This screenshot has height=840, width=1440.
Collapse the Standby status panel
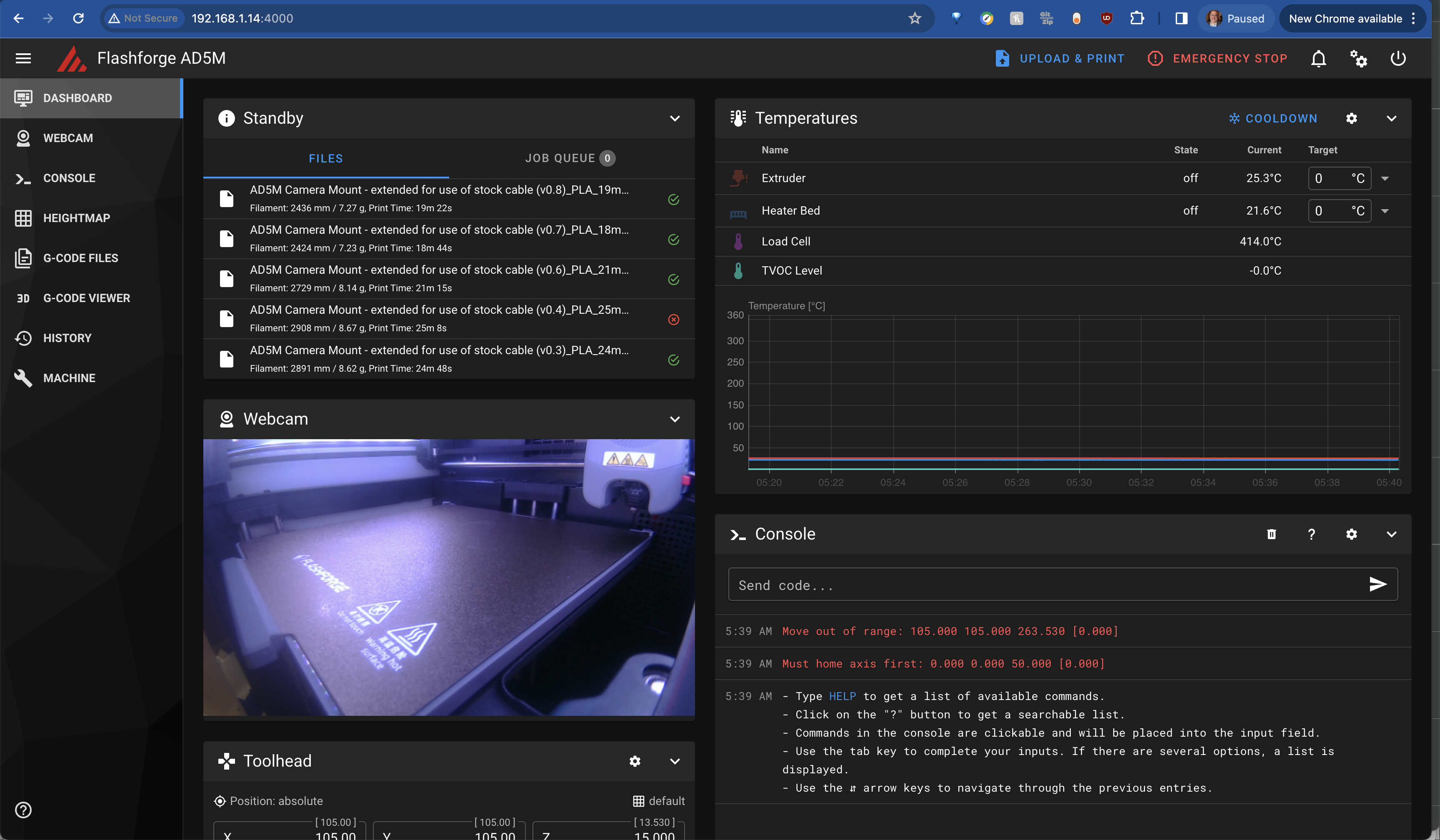(x=675, y=118)
